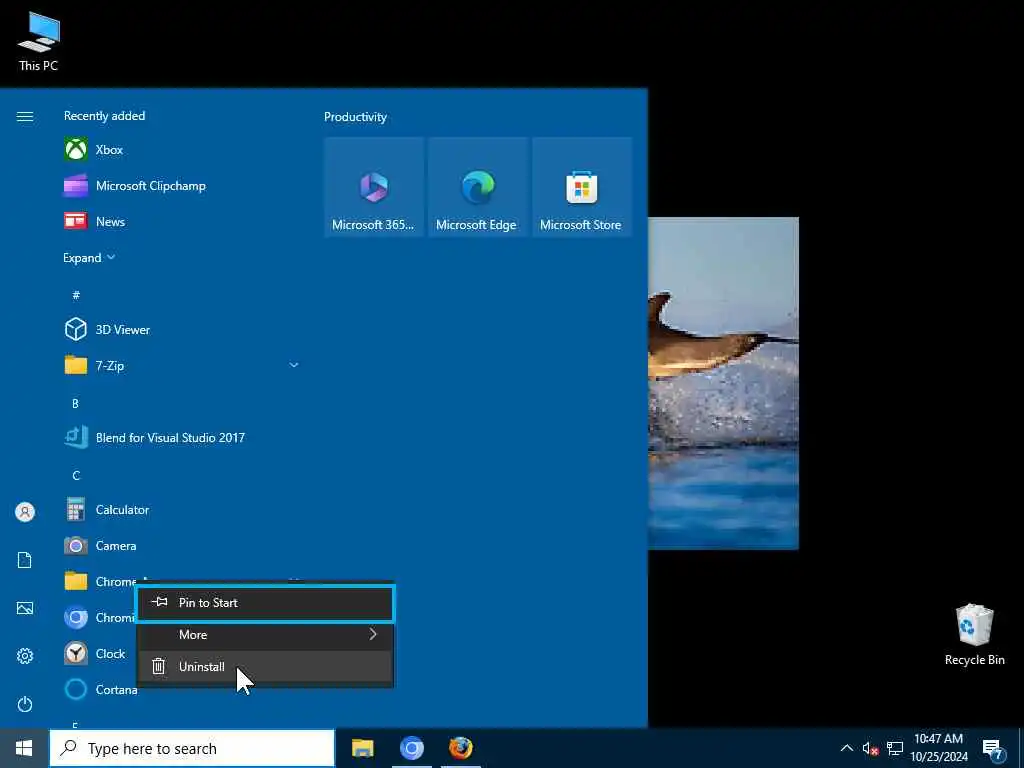The image size is (1024, 768).
Task: Open the News app
Action: click(x=183, y=221)
